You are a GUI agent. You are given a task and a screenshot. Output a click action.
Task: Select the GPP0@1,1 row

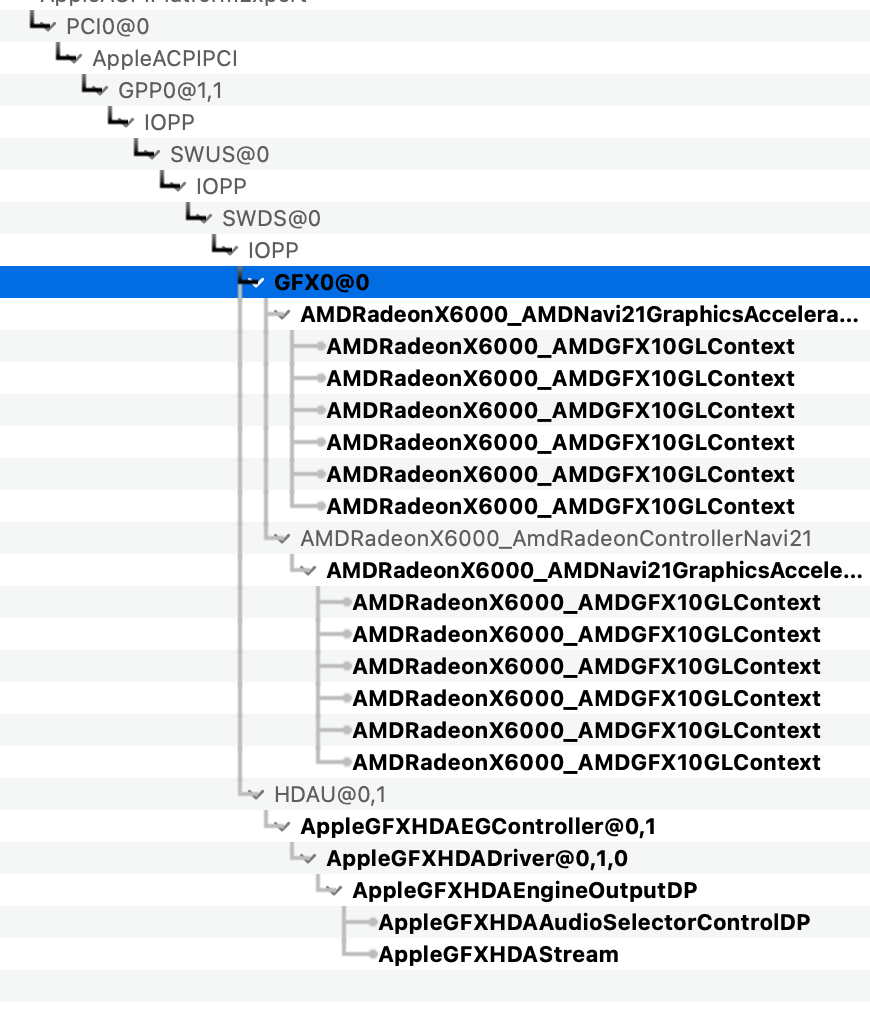coord(435,90)
